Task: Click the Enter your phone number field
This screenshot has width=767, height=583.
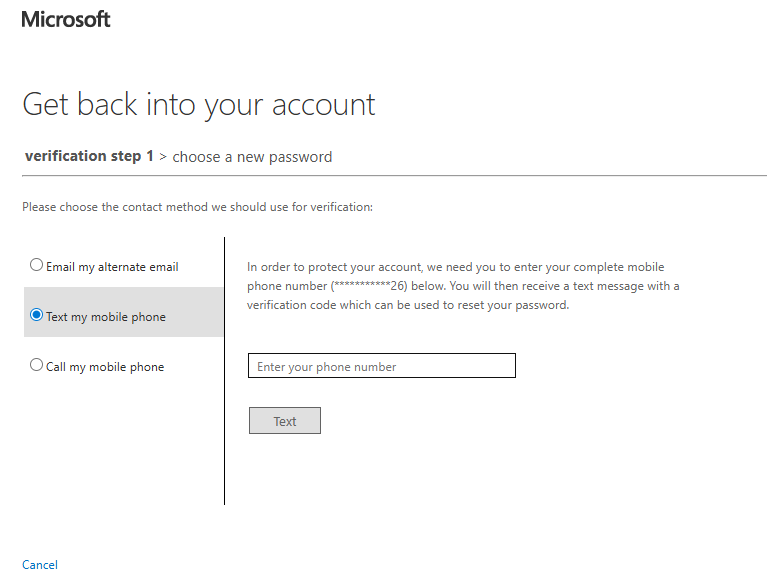Action: pos(382,366)
